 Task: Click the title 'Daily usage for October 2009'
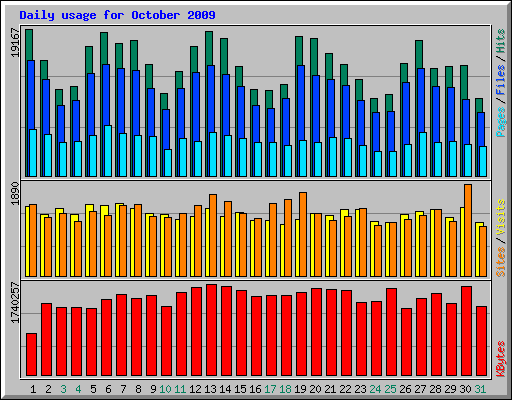(117, 15)
